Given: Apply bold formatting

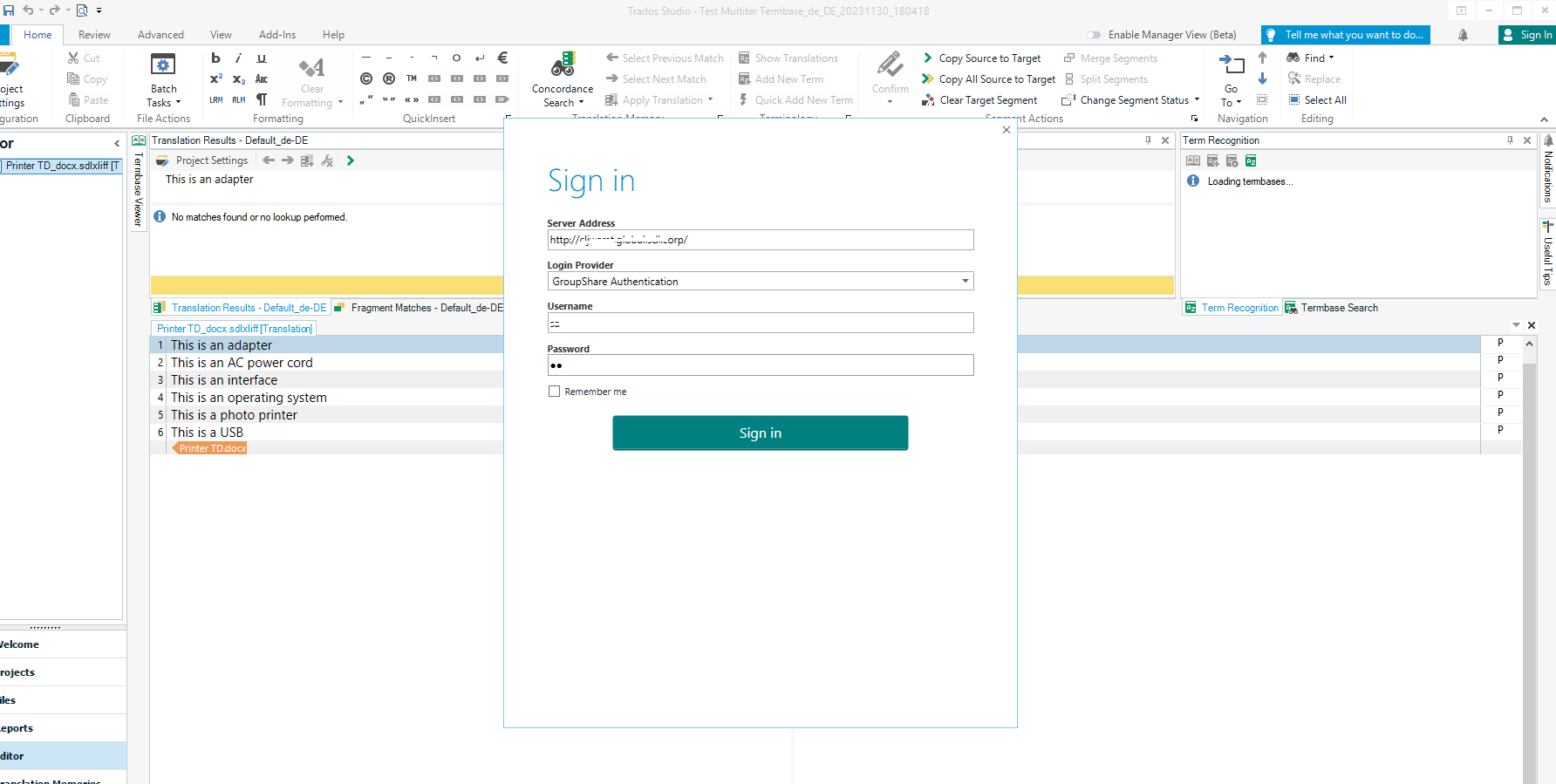Looking at the screenshot, I should click(x=216, y=58).
